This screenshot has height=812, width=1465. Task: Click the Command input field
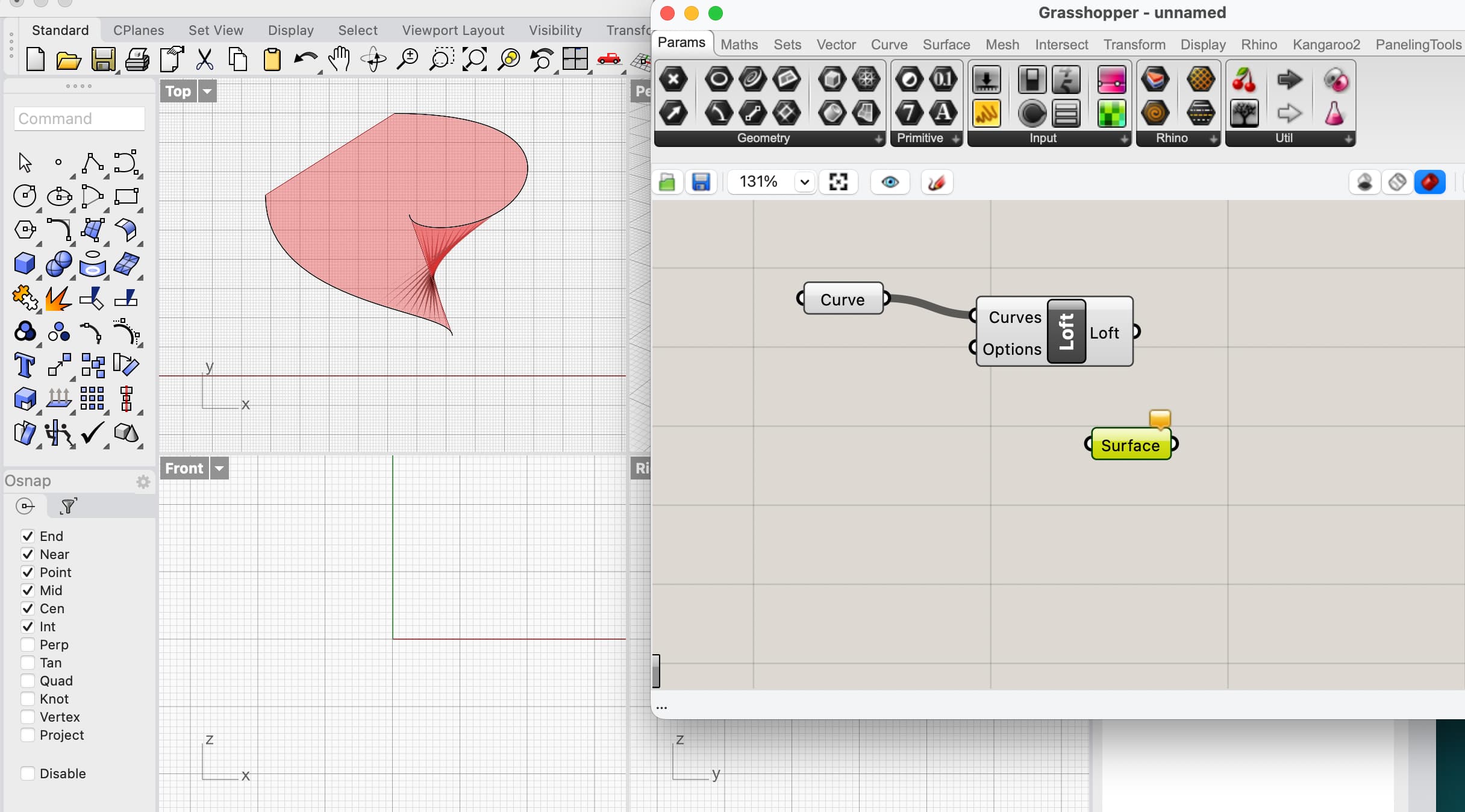[x=80, y=119]
